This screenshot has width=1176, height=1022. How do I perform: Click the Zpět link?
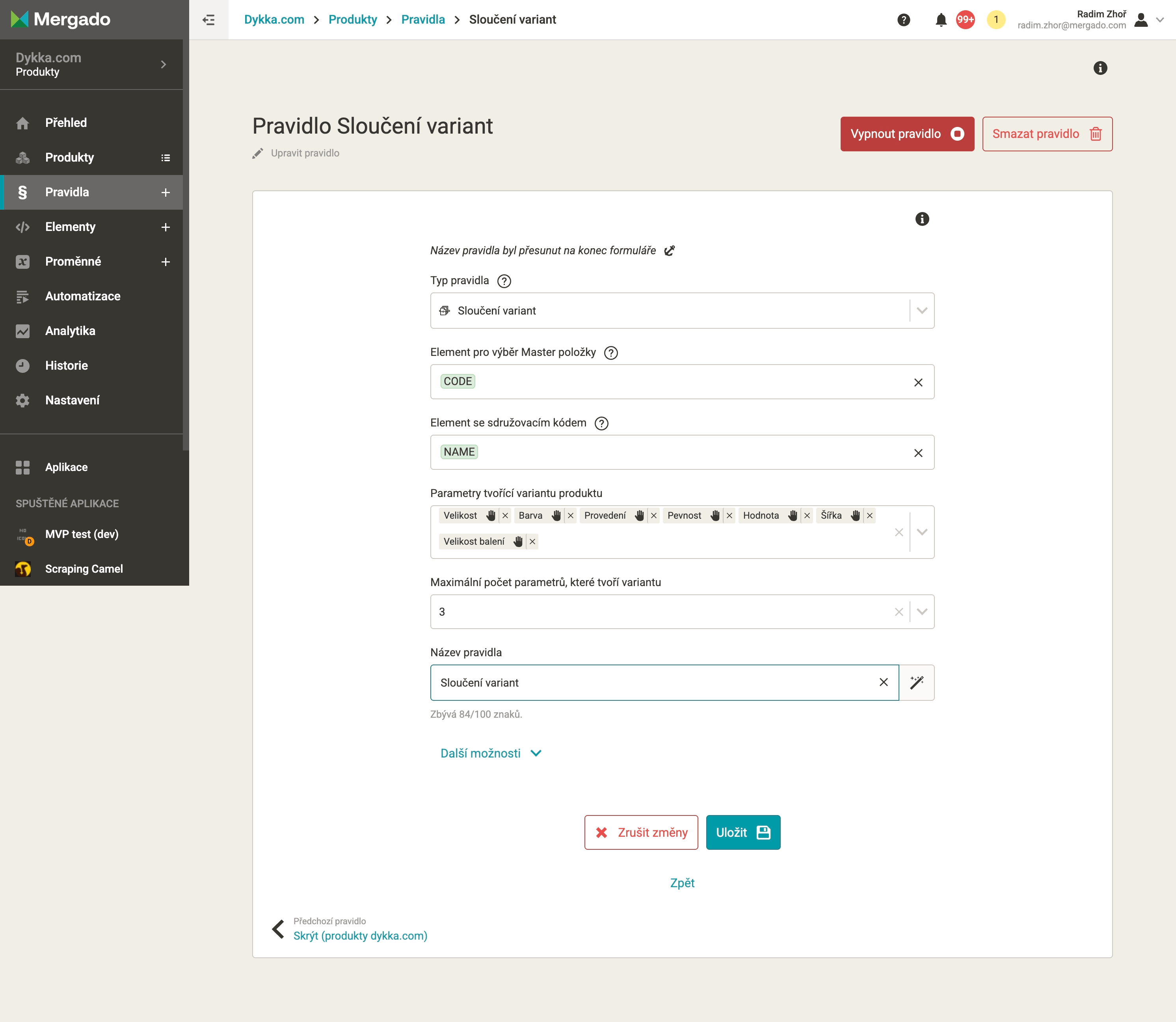tap(682, 883)
